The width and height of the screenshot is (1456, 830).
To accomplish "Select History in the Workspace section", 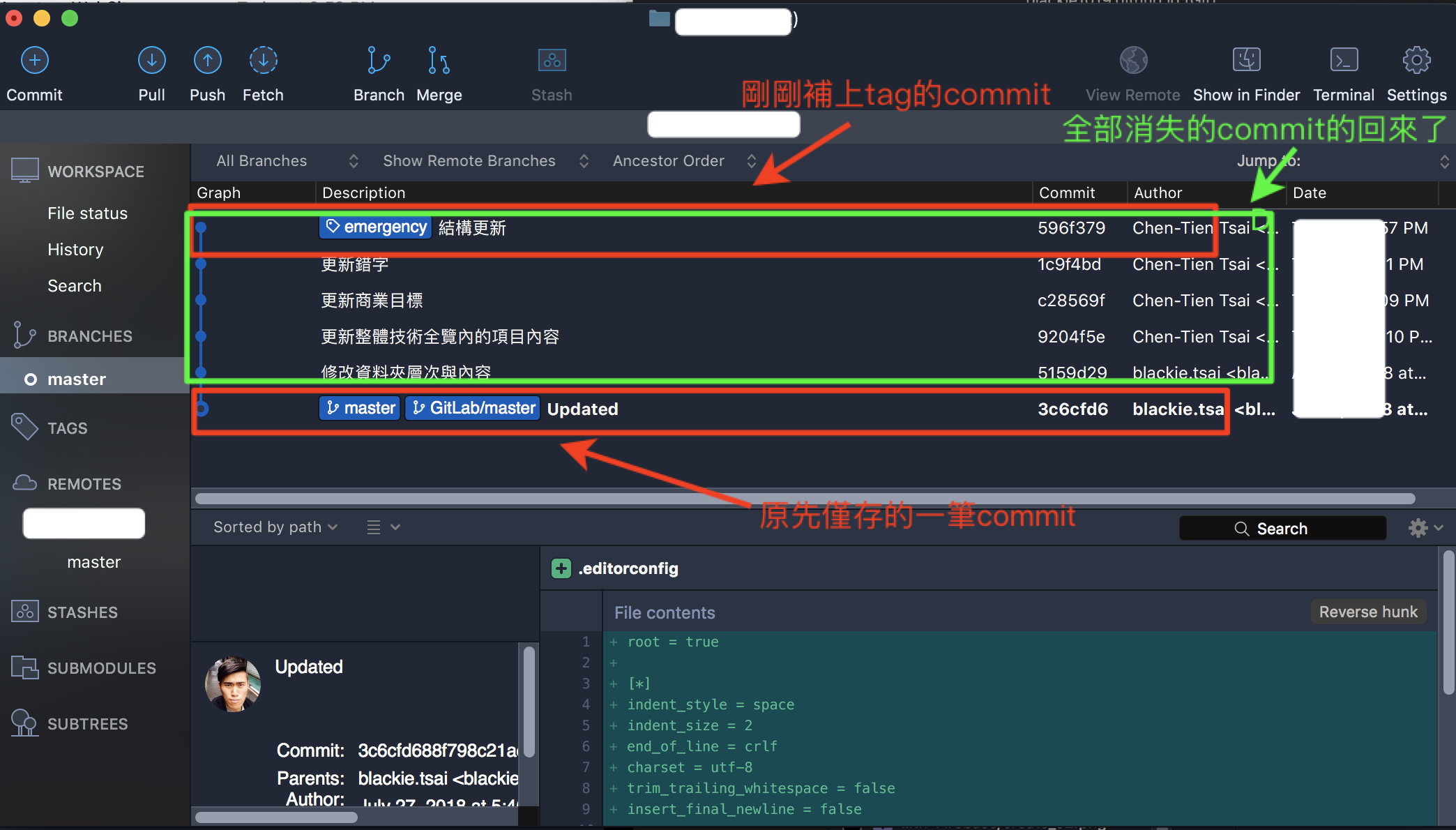I will [x=75, y=250].
